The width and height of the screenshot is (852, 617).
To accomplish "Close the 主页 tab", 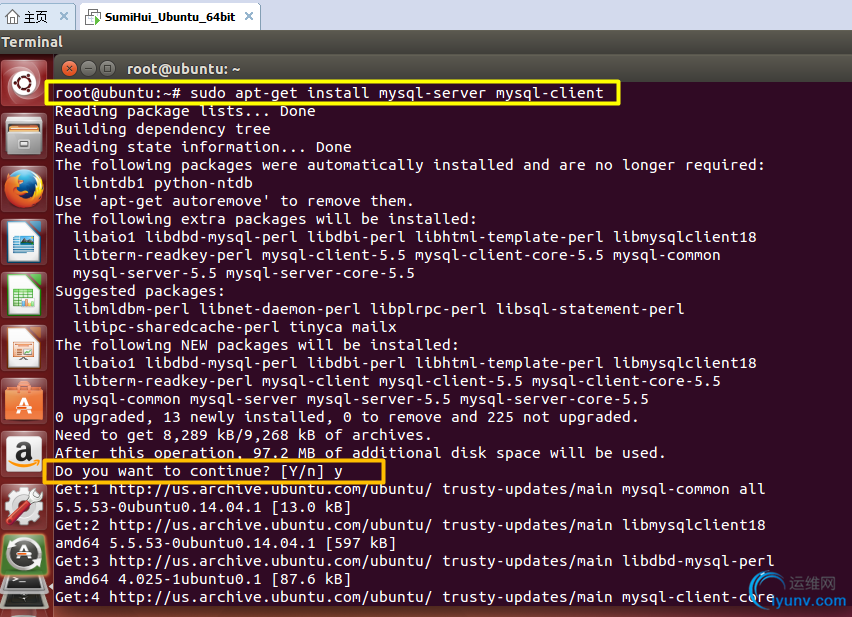I will pyautogui.click(x=64, y=16).
